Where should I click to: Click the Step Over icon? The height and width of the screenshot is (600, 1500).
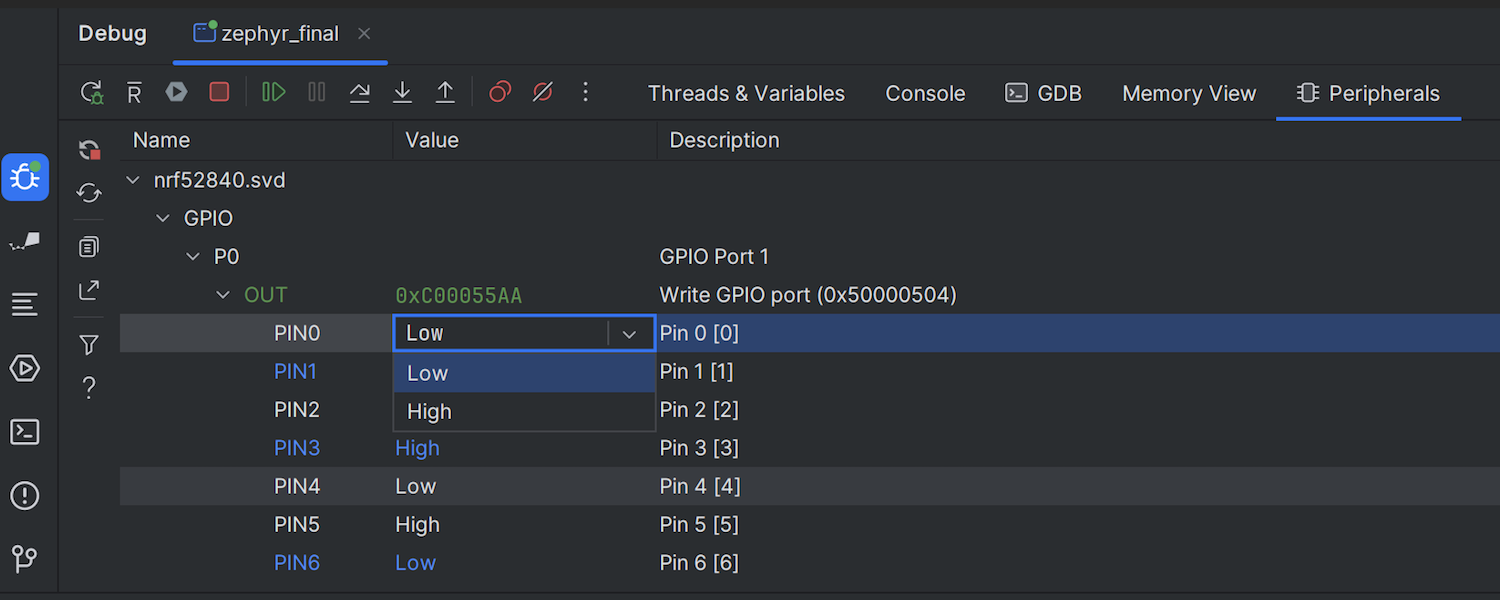tap(359, 93)
